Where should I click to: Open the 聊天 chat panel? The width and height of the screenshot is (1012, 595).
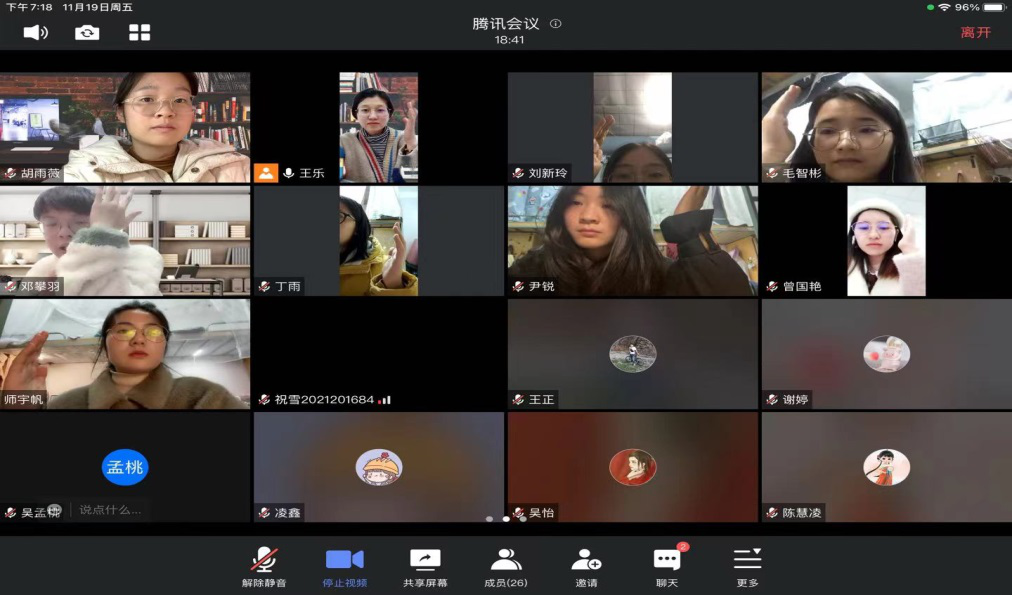666,566
